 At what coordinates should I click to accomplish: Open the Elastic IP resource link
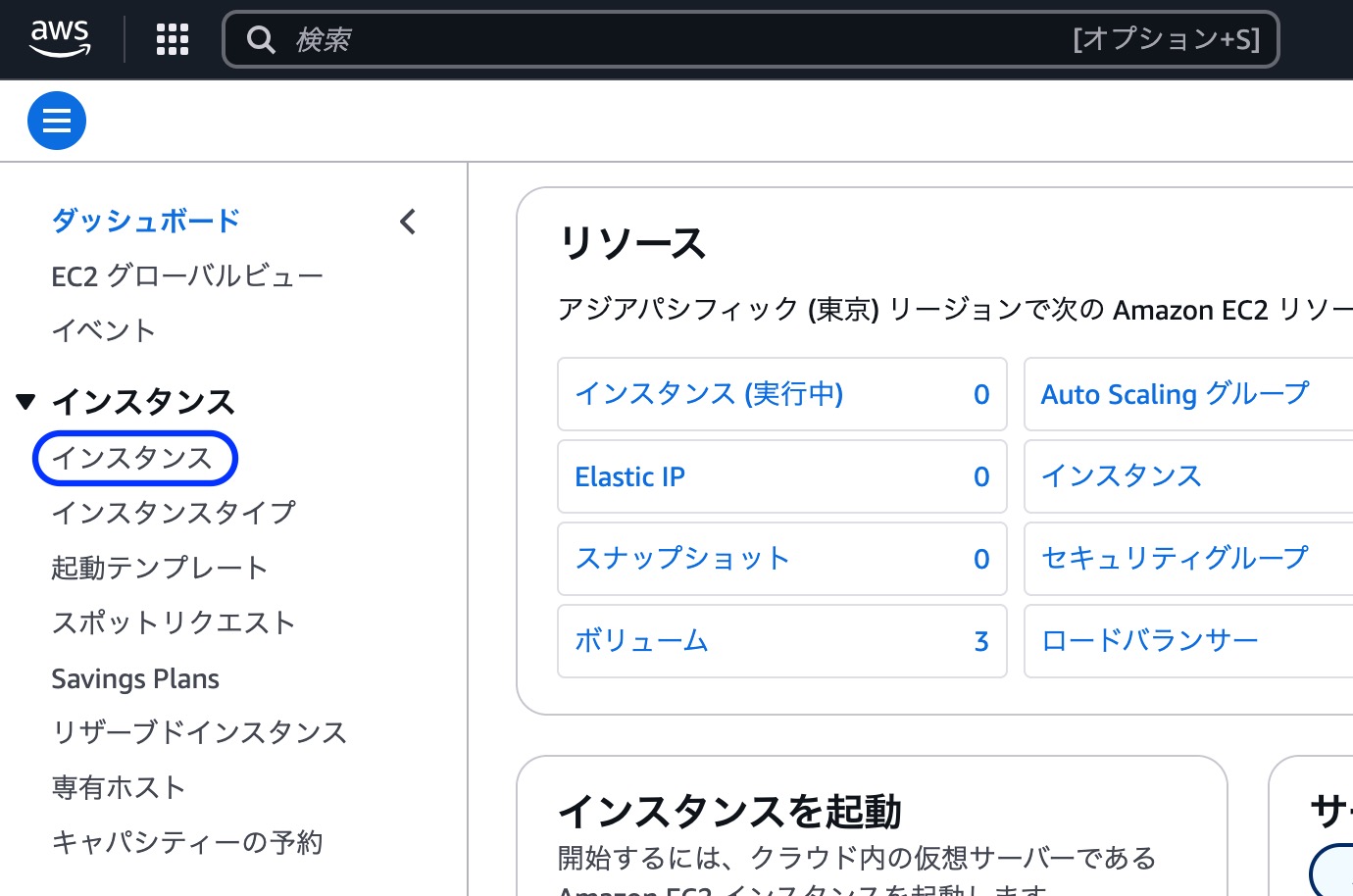point(630,476)
